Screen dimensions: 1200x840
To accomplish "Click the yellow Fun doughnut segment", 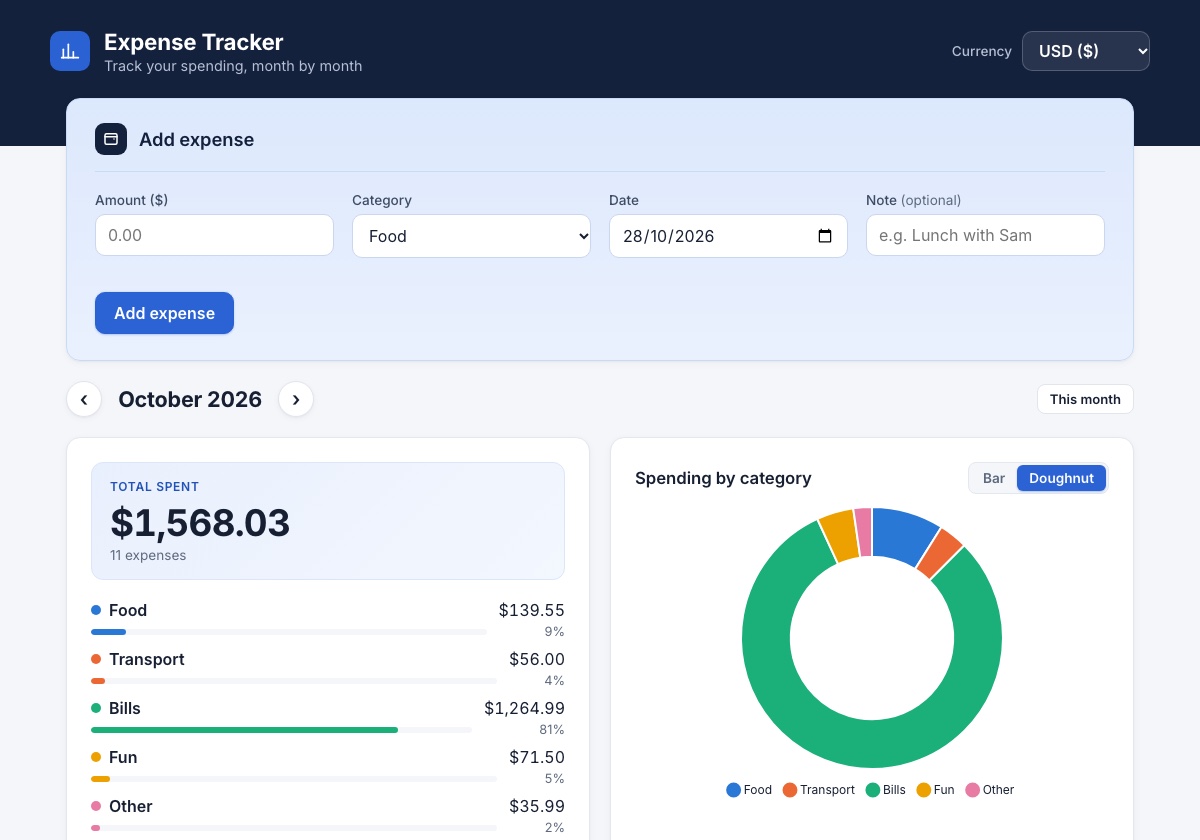I will coord(840,536).
